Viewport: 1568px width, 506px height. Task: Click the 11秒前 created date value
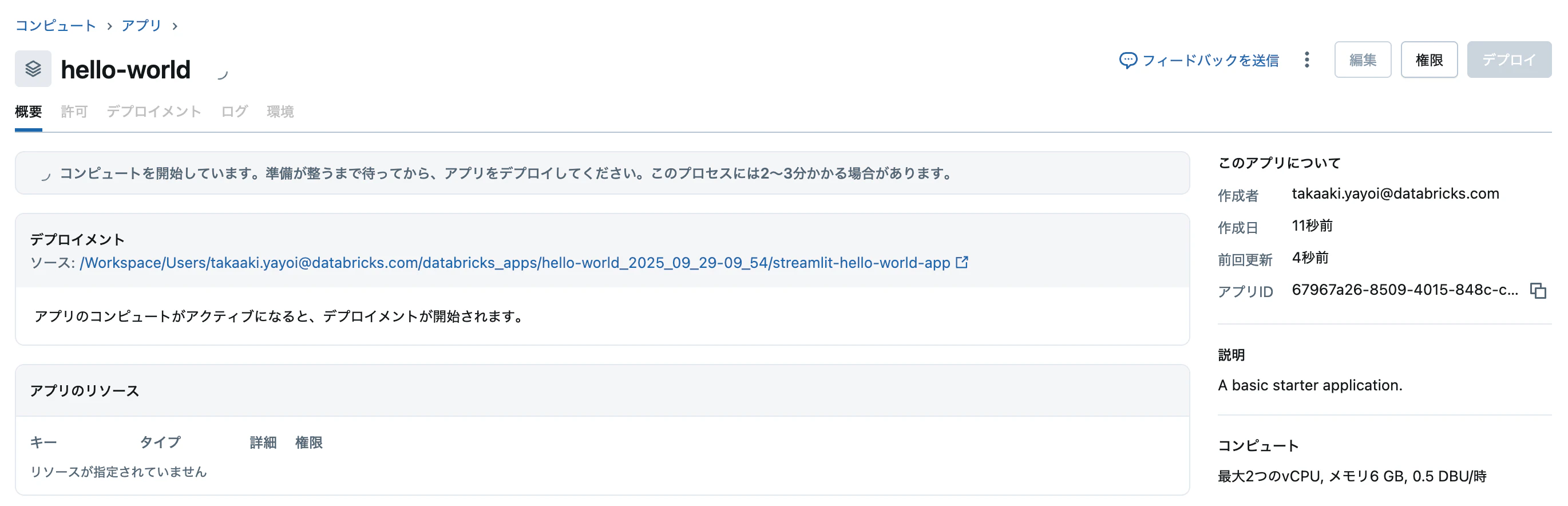[1312, 226]
